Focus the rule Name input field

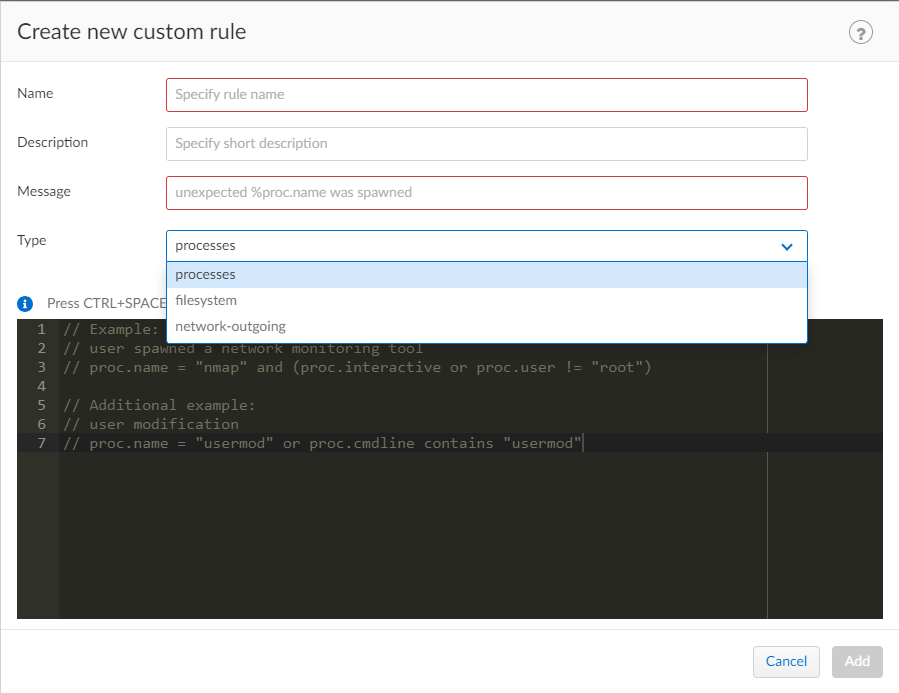coord(487,95)
